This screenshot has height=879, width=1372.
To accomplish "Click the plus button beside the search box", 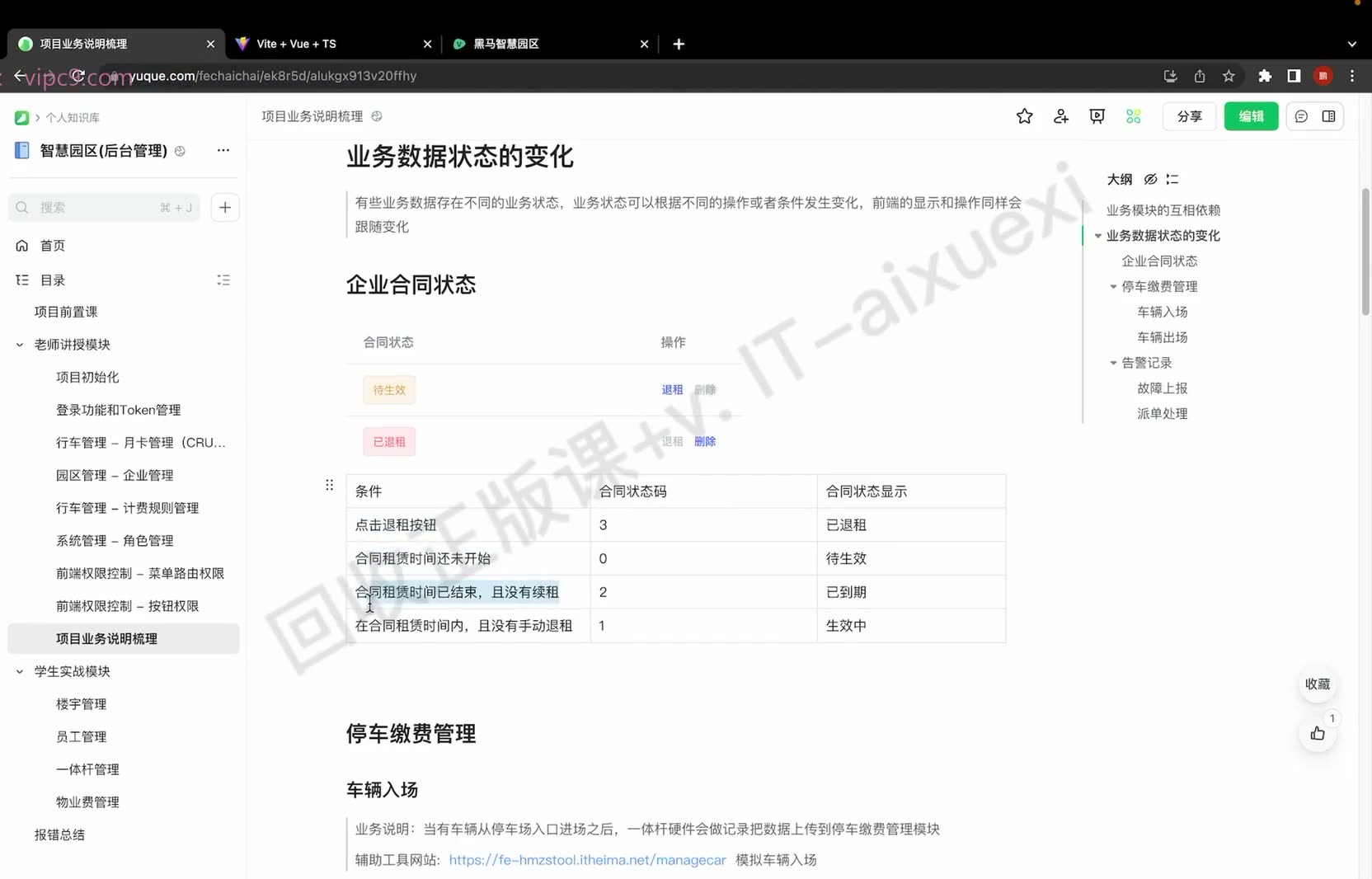I will [225, 207].
